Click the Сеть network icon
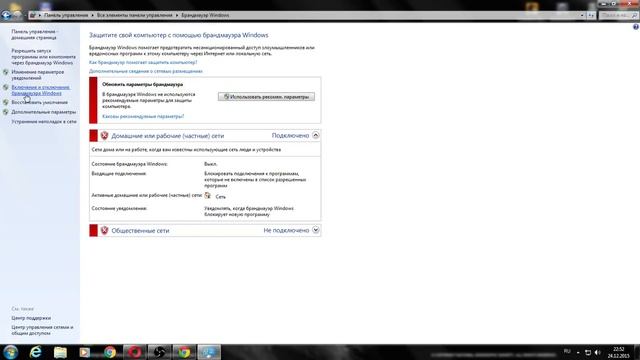Viewport: 640px width, 360px height. click(x=207, y=196)
